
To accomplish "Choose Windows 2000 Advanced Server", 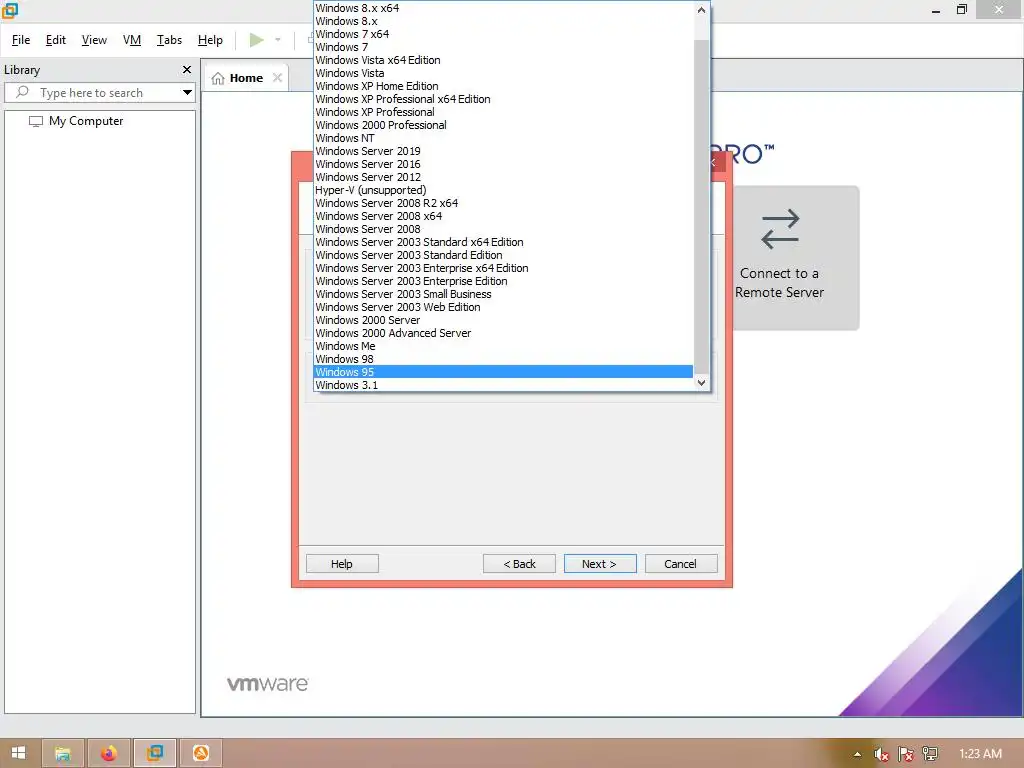I will [503, 333].
